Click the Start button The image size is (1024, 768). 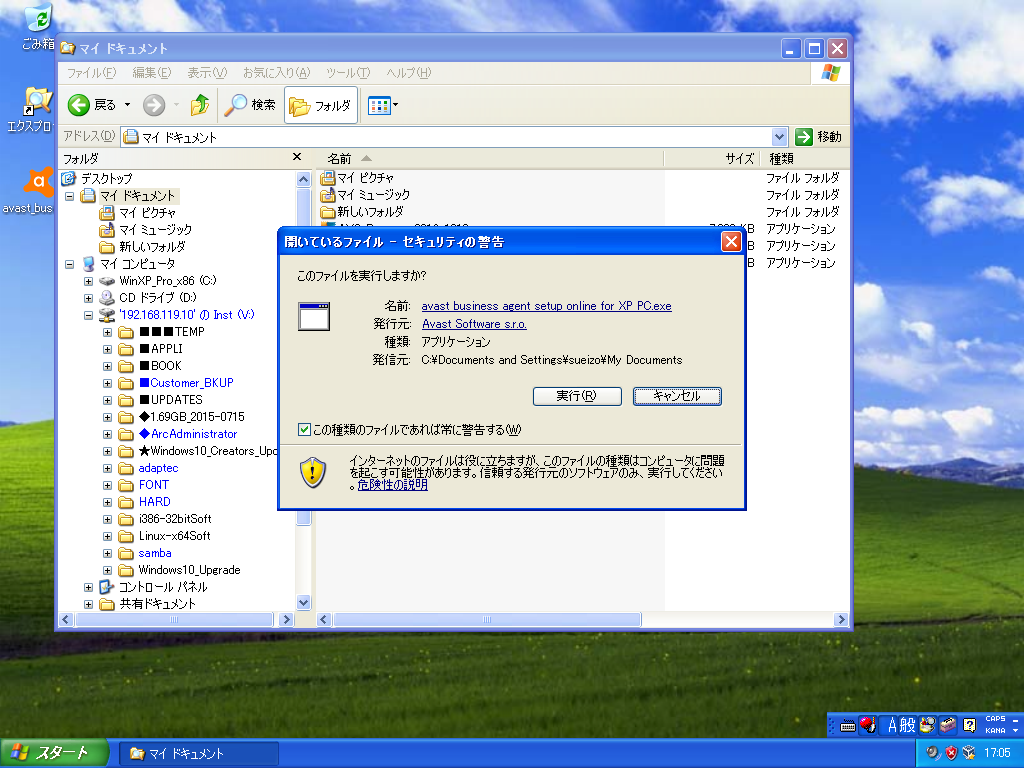pyautogui.click(x=54, y=753)
